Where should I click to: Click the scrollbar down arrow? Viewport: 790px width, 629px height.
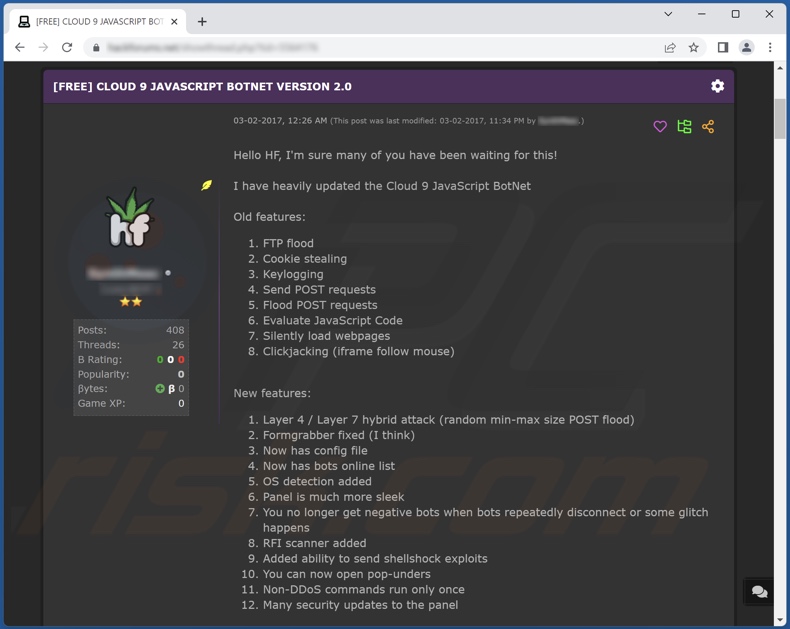pos(780,619)
